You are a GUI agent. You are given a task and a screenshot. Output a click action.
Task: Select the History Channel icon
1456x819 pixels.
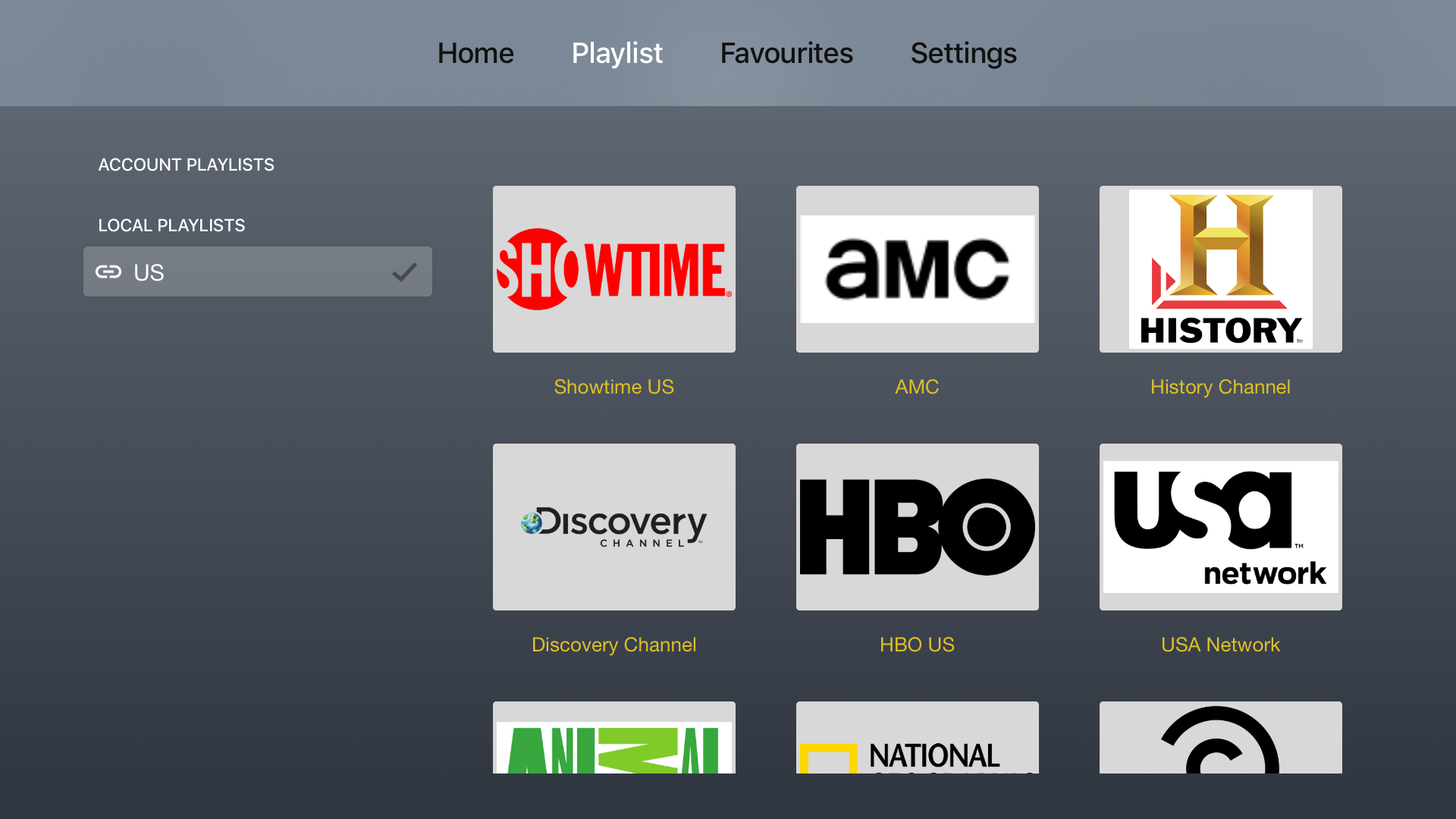(1220, 268)
